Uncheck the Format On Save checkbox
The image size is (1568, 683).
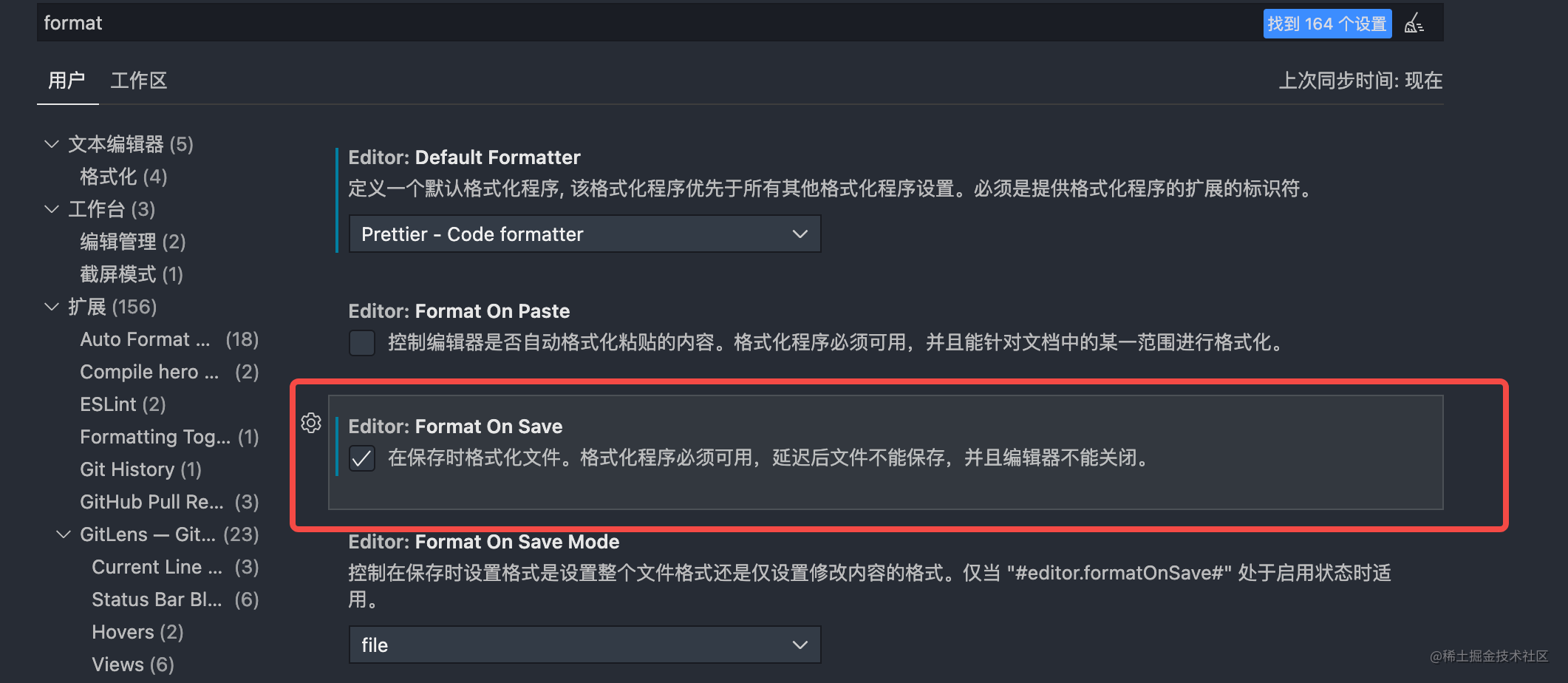pyautogui.click(x=362, y=458)
